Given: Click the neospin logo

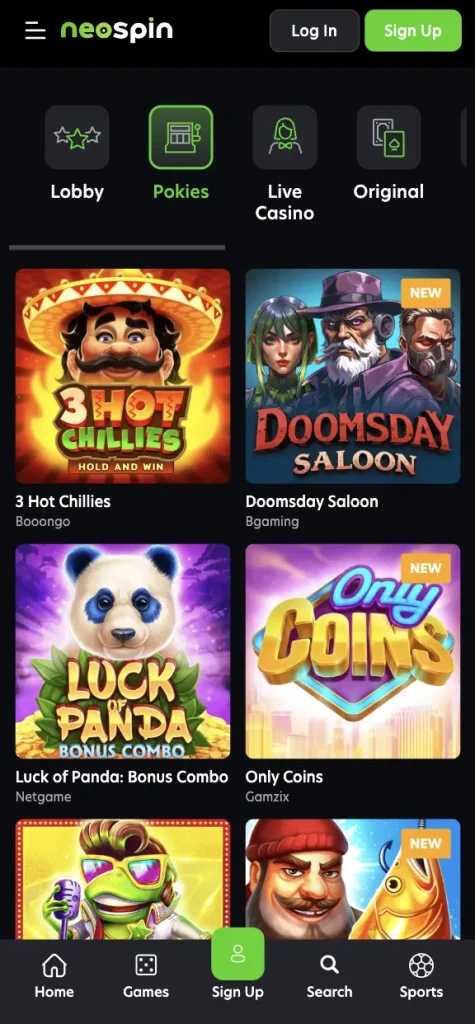Looking at the screenshot, I should coord(117,30).
